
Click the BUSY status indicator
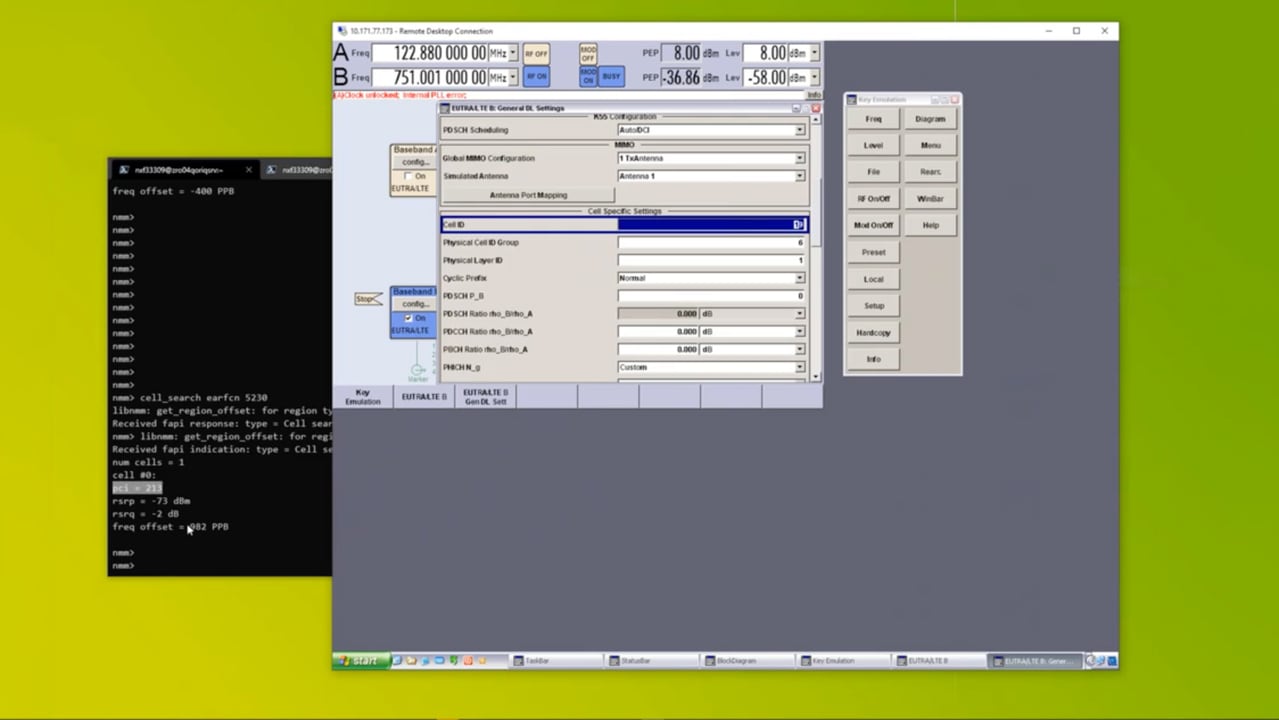(x=611, y=77)
